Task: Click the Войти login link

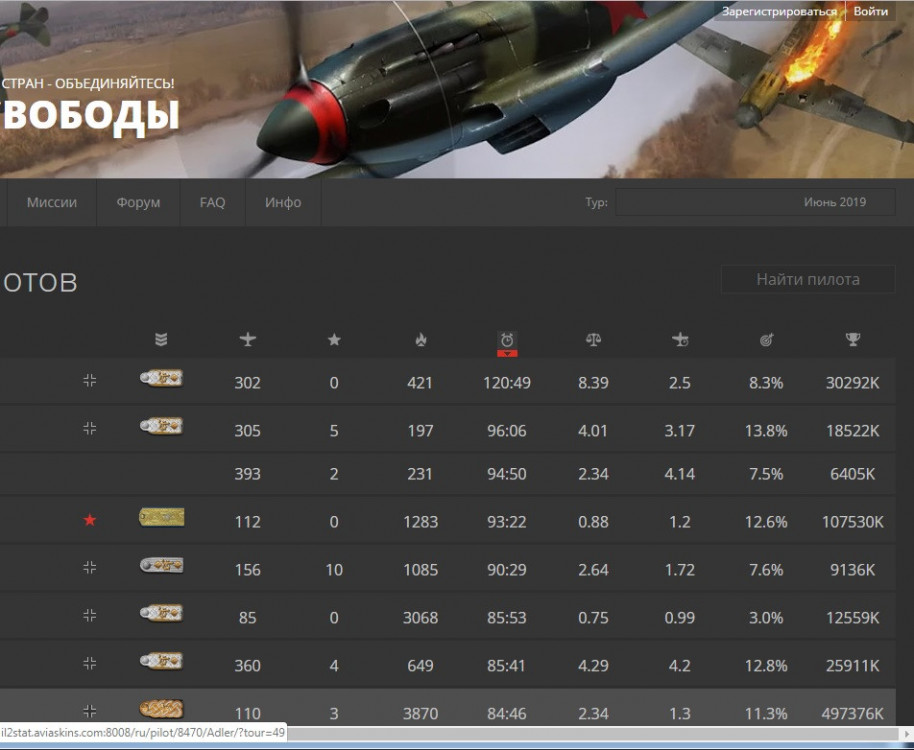Action: pyautogui.click(x=871, y=11)
